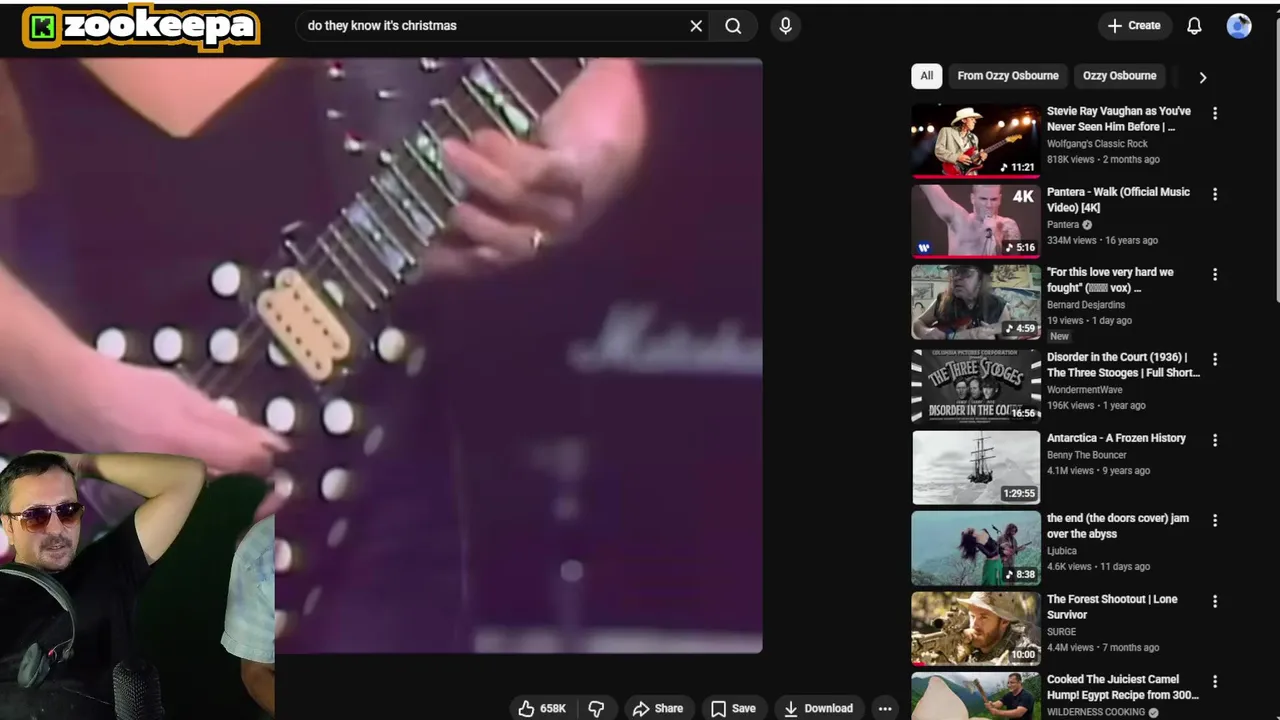The height and width of the screenshot is (720, 1280).
Task: Open options menu for Cooked Camel Hump video
Action: (x=1215, y=681)
